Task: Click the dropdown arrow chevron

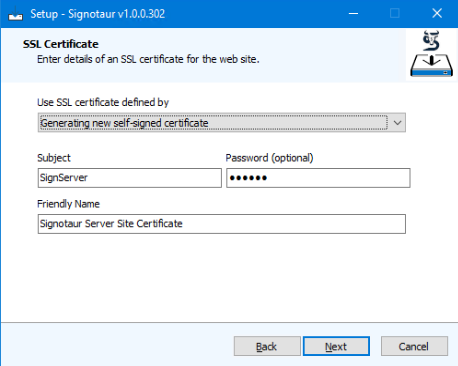Action: click(x=397, y=123)
